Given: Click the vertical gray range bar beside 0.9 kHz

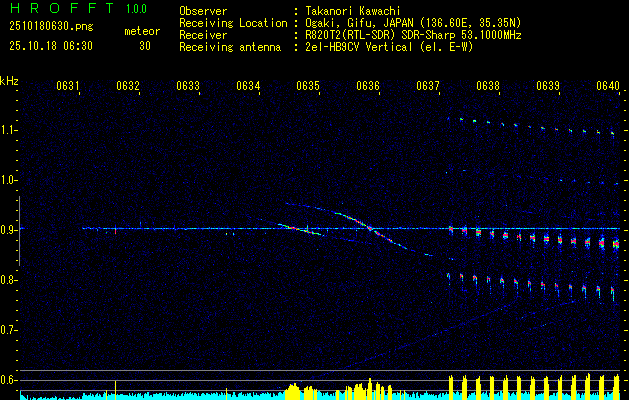Looking at the screenshot, I should 19,231.
